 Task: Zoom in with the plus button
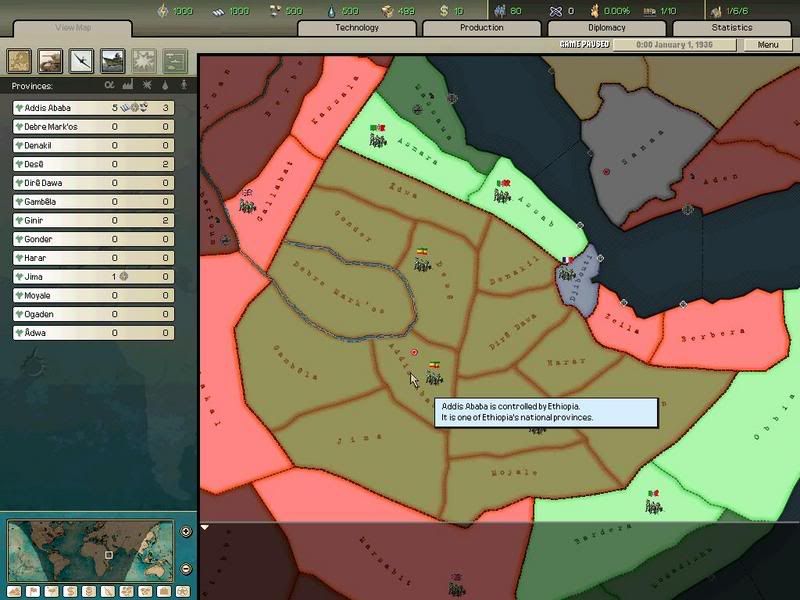[x=186, y=531]
